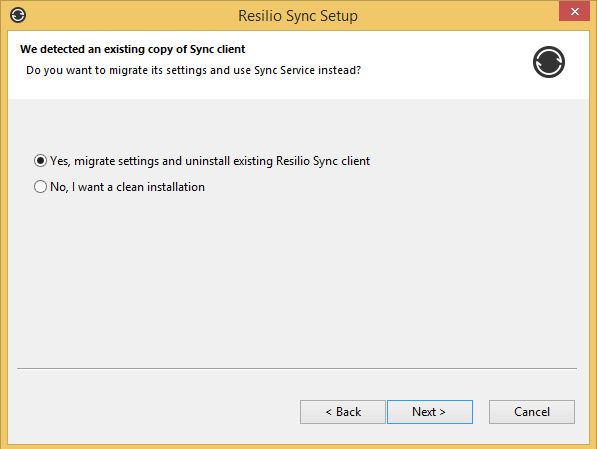Click the empty gray area below radio options
Image resolution: width=597 pixels, height=449 pixels.
click(297, 278)
